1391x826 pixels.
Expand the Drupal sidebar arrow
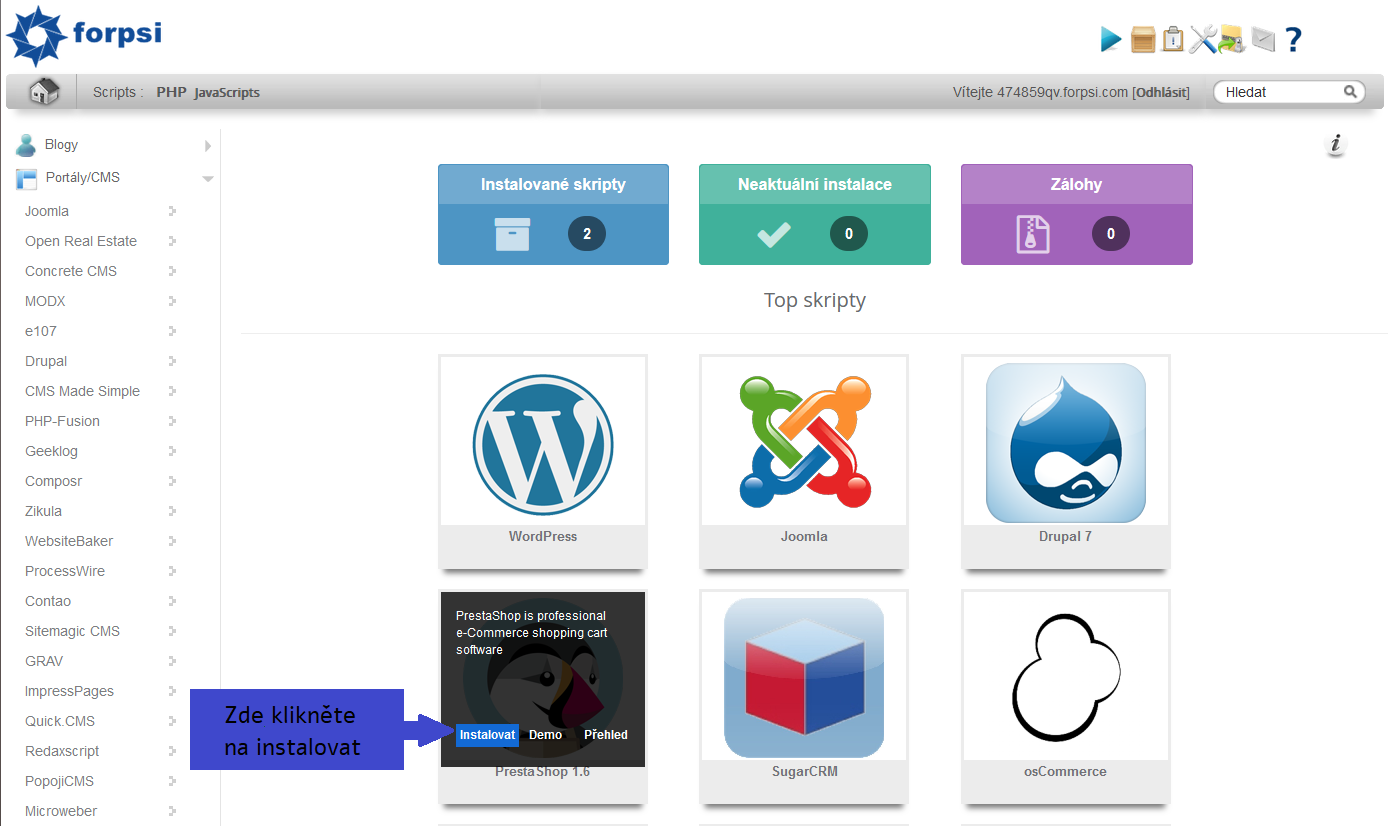172,361
